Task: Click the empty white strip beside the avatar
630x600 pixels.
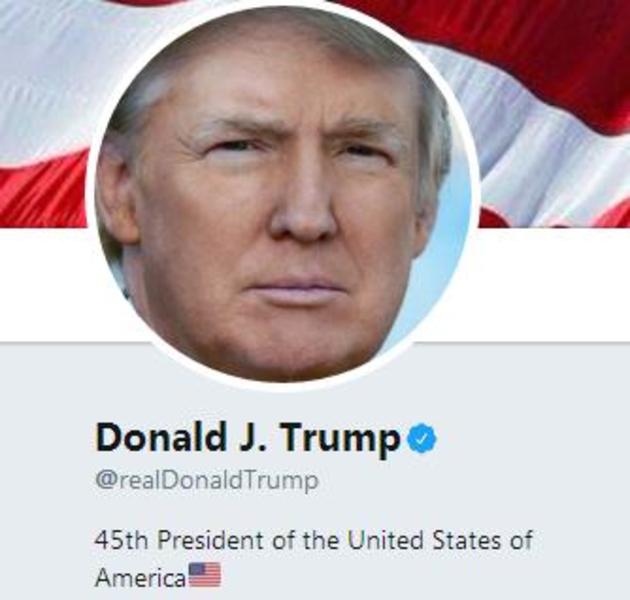Action: [x=554, y=285]
